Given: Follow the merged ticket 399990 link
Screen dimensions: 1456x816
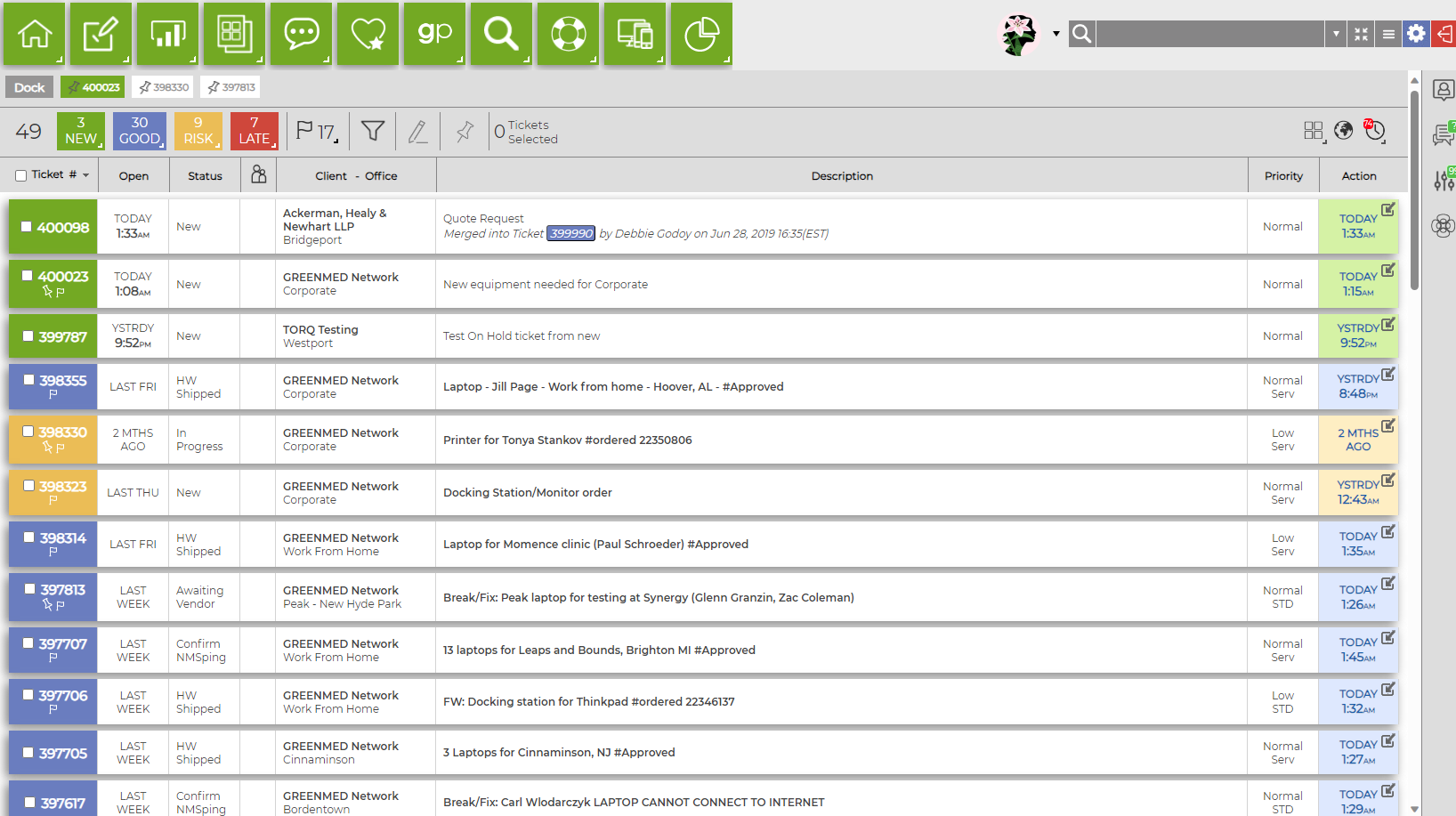Looking at the screenshot, I should [570, 233].
